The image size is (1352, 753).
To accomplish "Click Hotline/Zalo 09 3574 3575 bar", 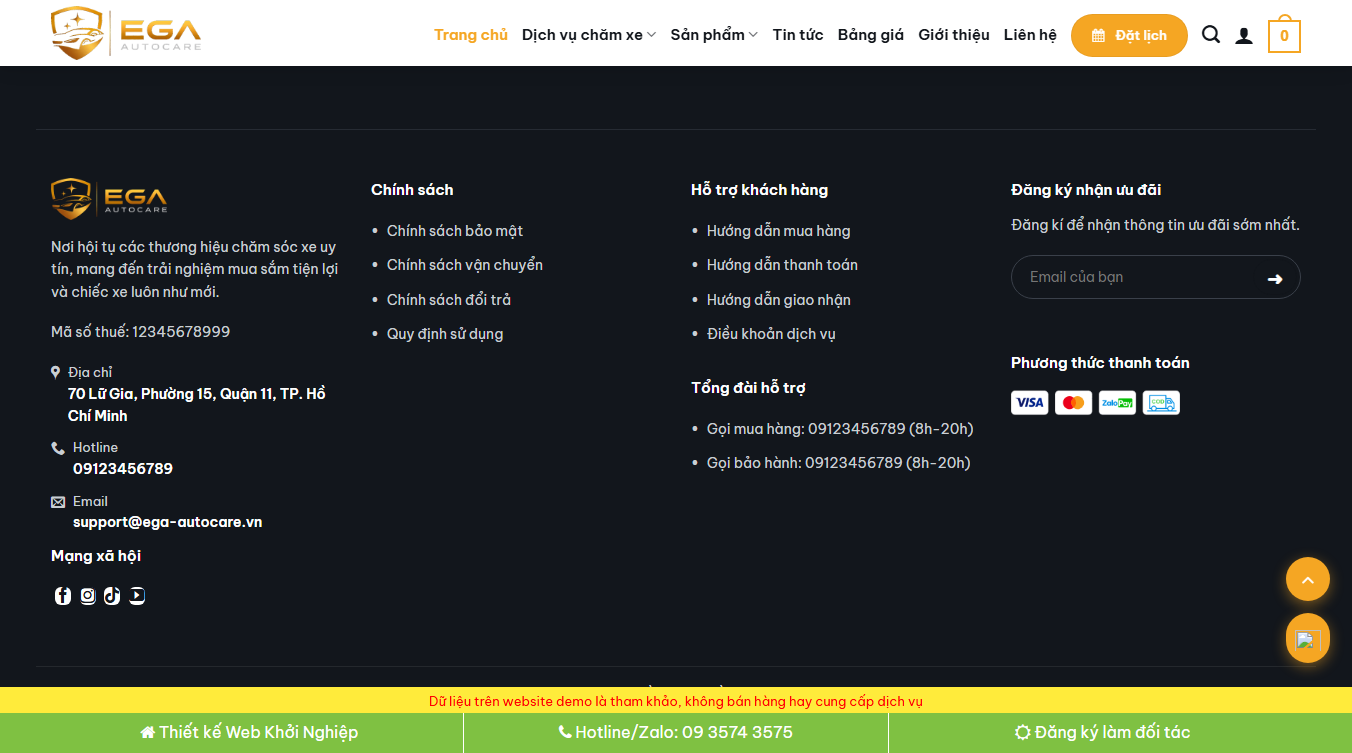I will click(676, 733).
